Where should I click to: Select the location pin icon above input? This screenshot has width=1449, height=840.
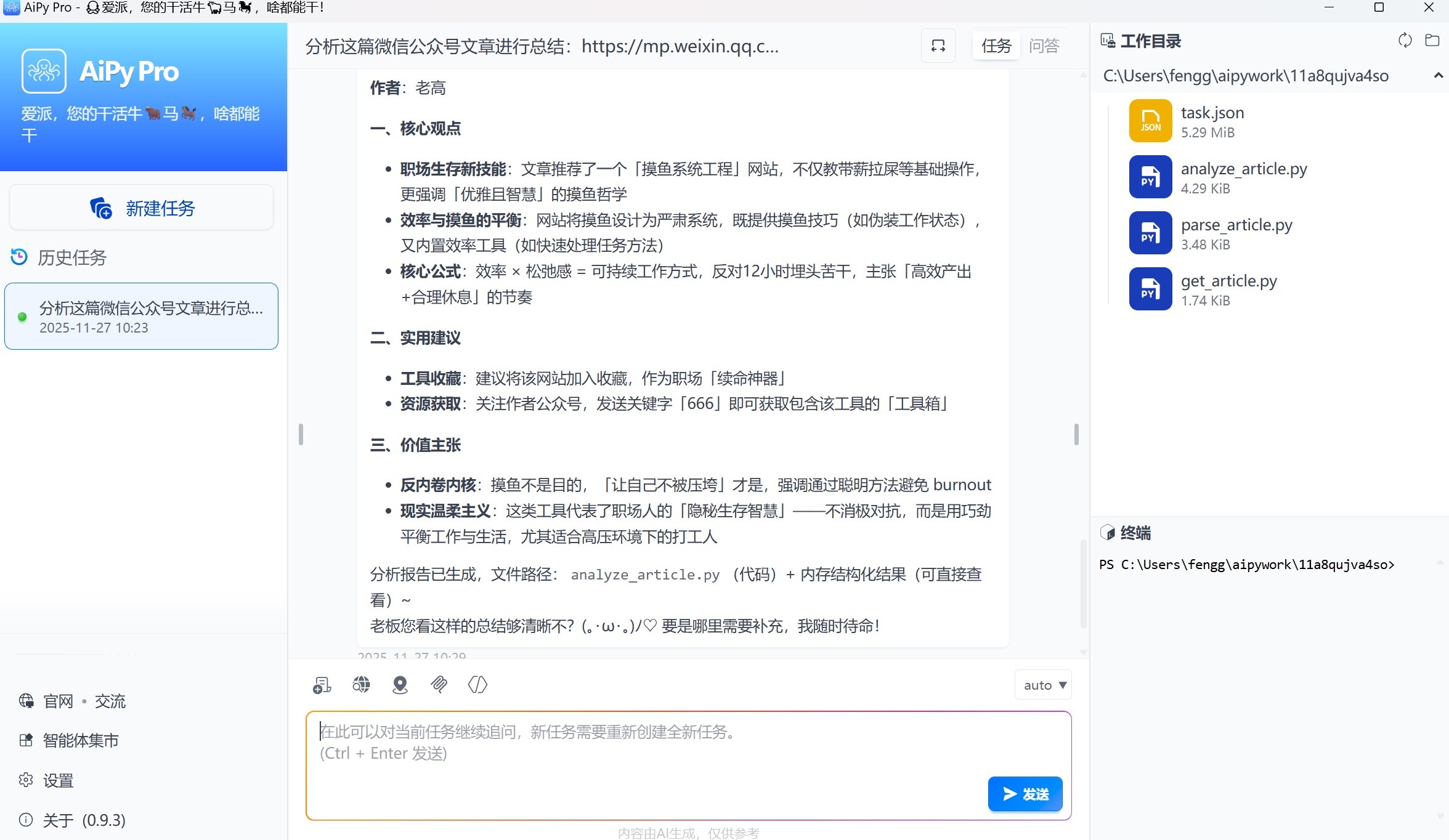click(x=400, y=684)
